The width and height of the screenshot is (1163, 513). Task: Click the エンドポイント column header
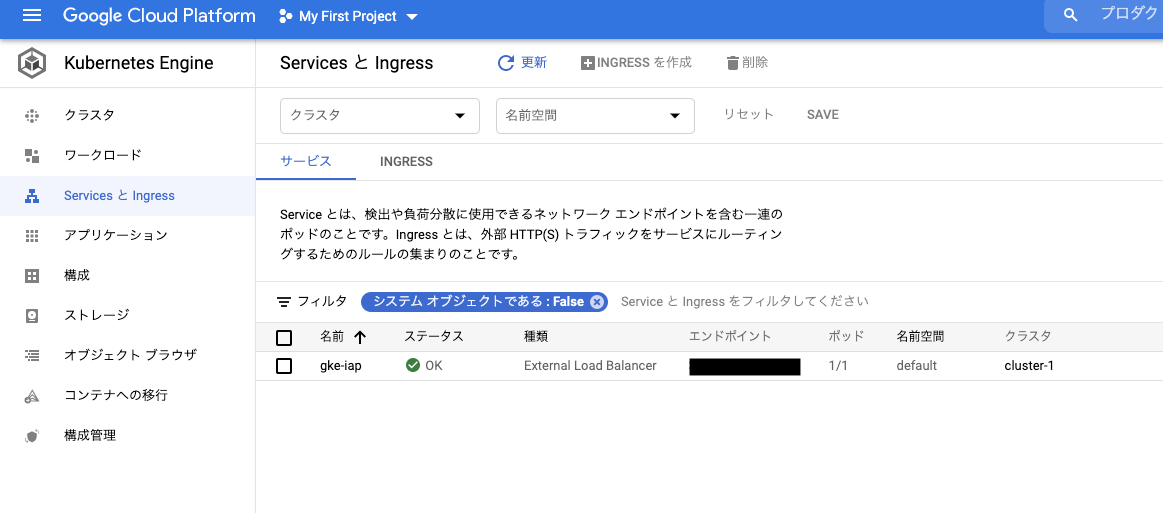pyautogui.click(x=730, y=337)
